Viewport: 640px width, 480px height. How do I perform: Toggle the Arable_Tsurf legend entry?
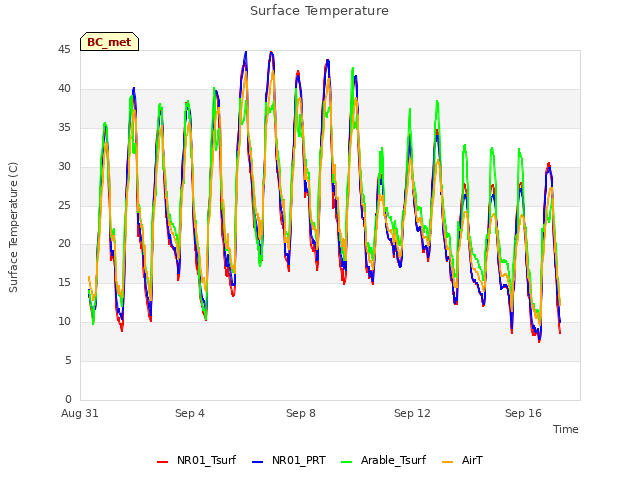(383, 460)
